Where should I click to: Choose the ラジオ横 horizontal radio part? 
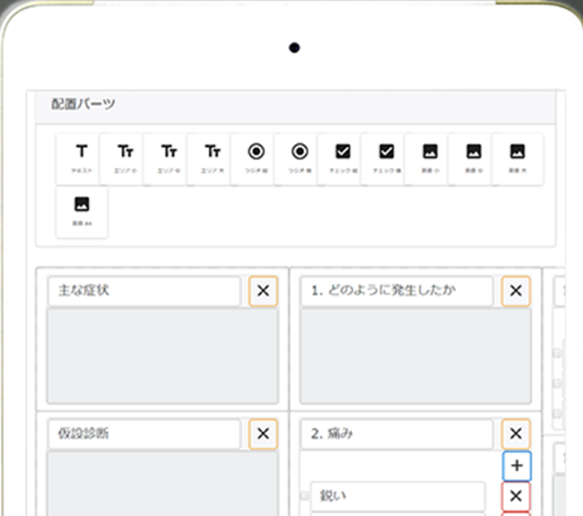(x=300, y=159)
